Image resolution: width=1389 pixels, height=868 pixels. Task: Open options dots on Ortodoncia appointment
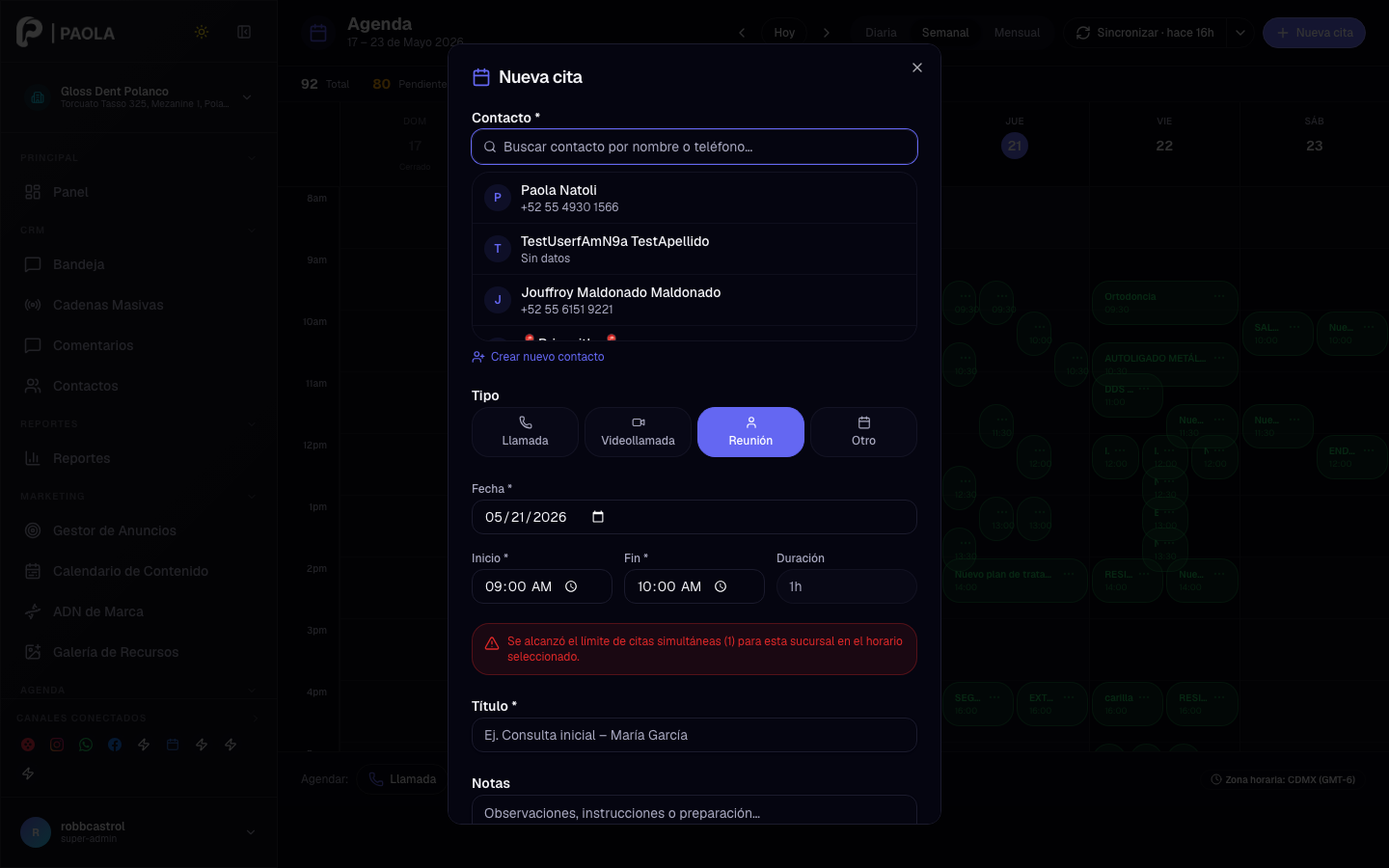1219,297
